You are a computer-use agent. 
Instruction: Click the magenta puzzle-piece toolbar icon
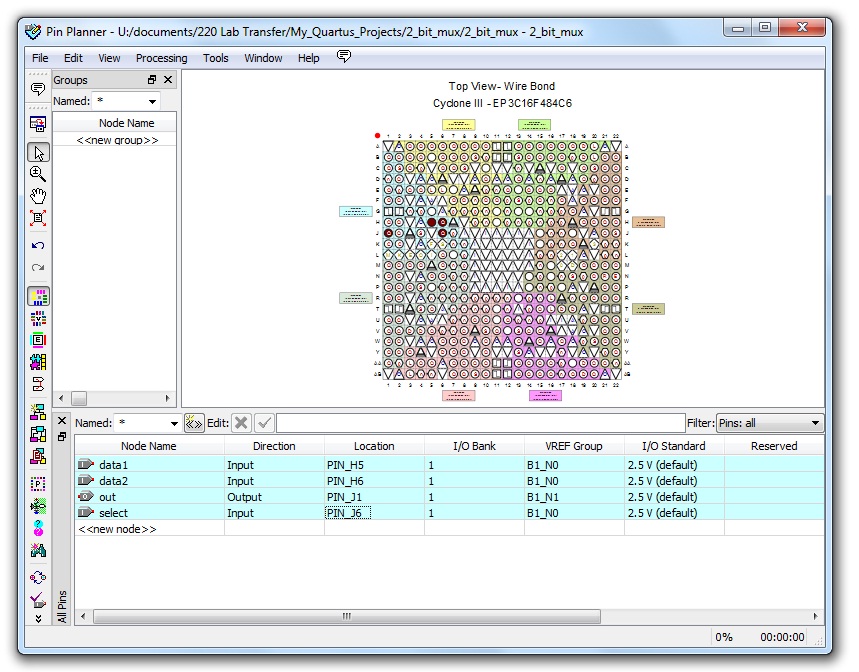(38, 362)
